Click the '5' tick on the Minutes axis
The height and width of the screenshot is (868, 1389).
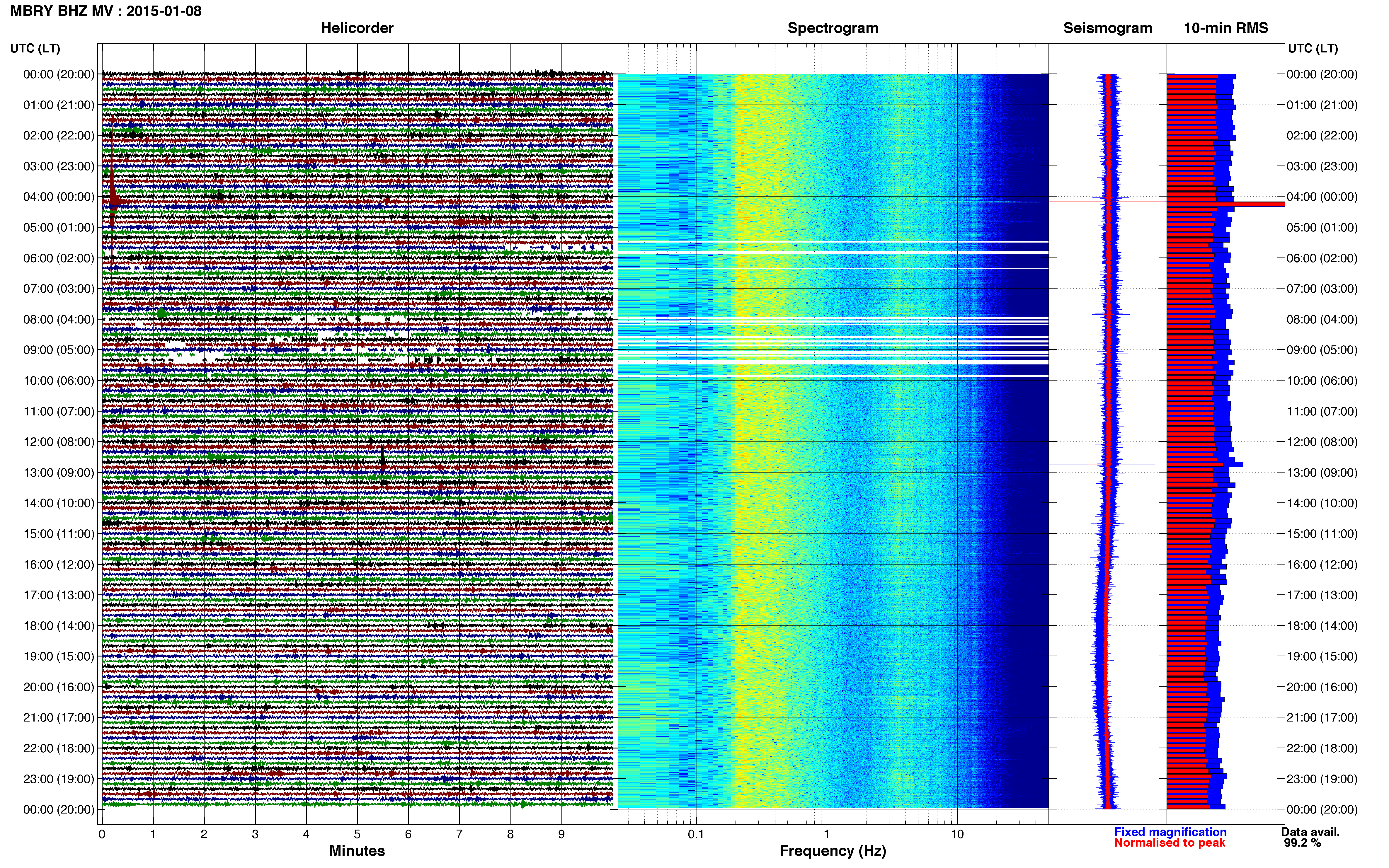tap(357, 835)
